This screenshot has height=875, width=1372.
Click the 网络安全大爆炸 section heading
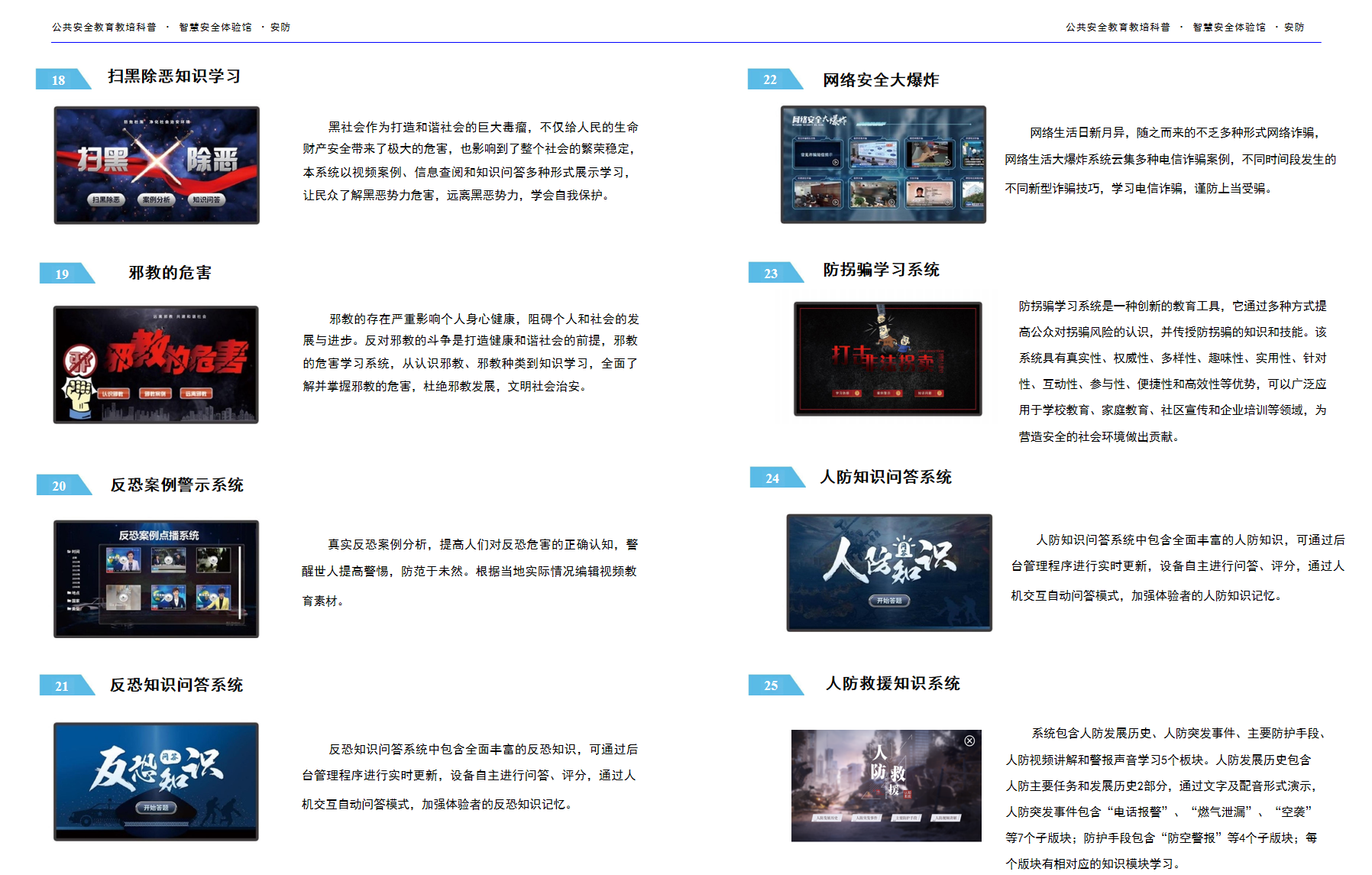point(880,79)
